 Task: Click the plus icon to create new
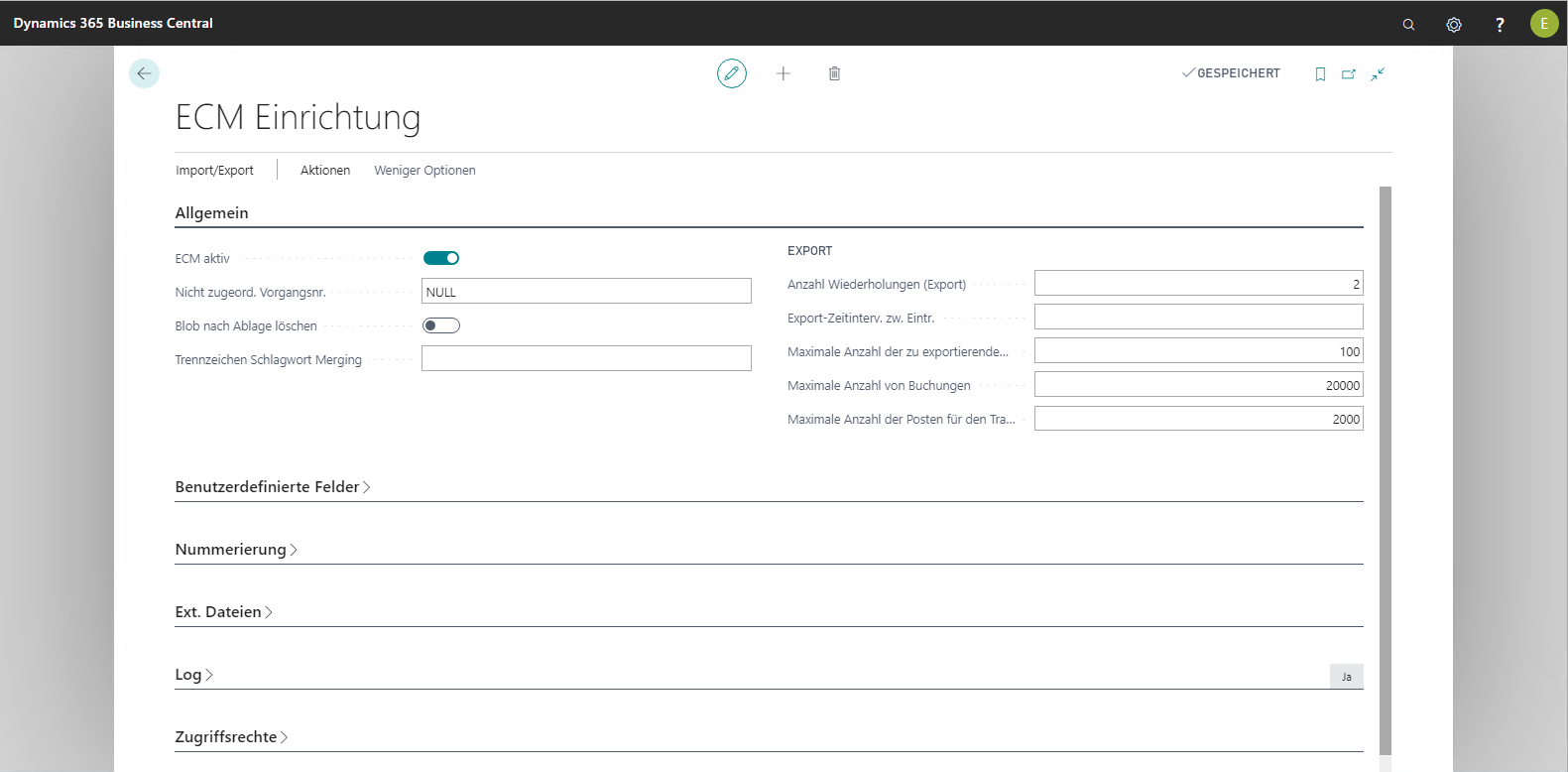click(784, 73)
